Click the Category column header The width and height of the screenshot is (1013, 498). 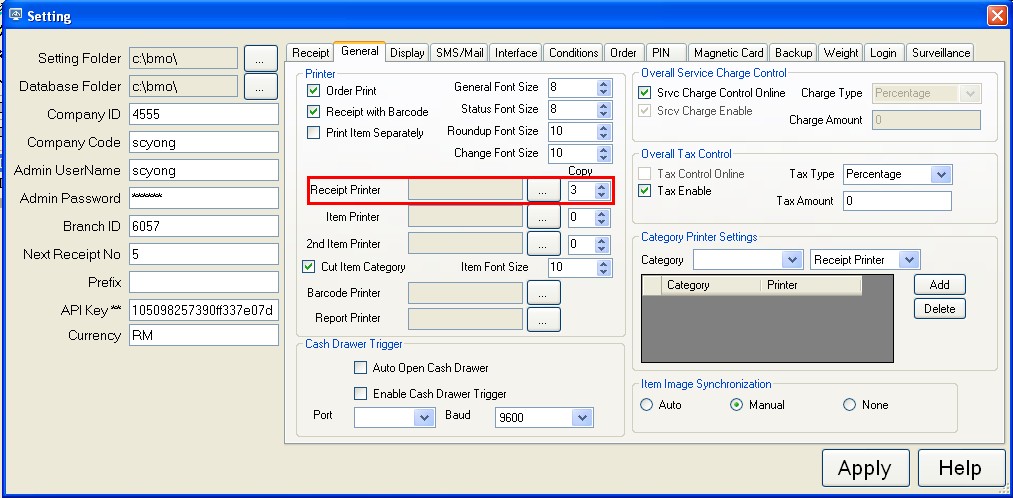point(711,285)
